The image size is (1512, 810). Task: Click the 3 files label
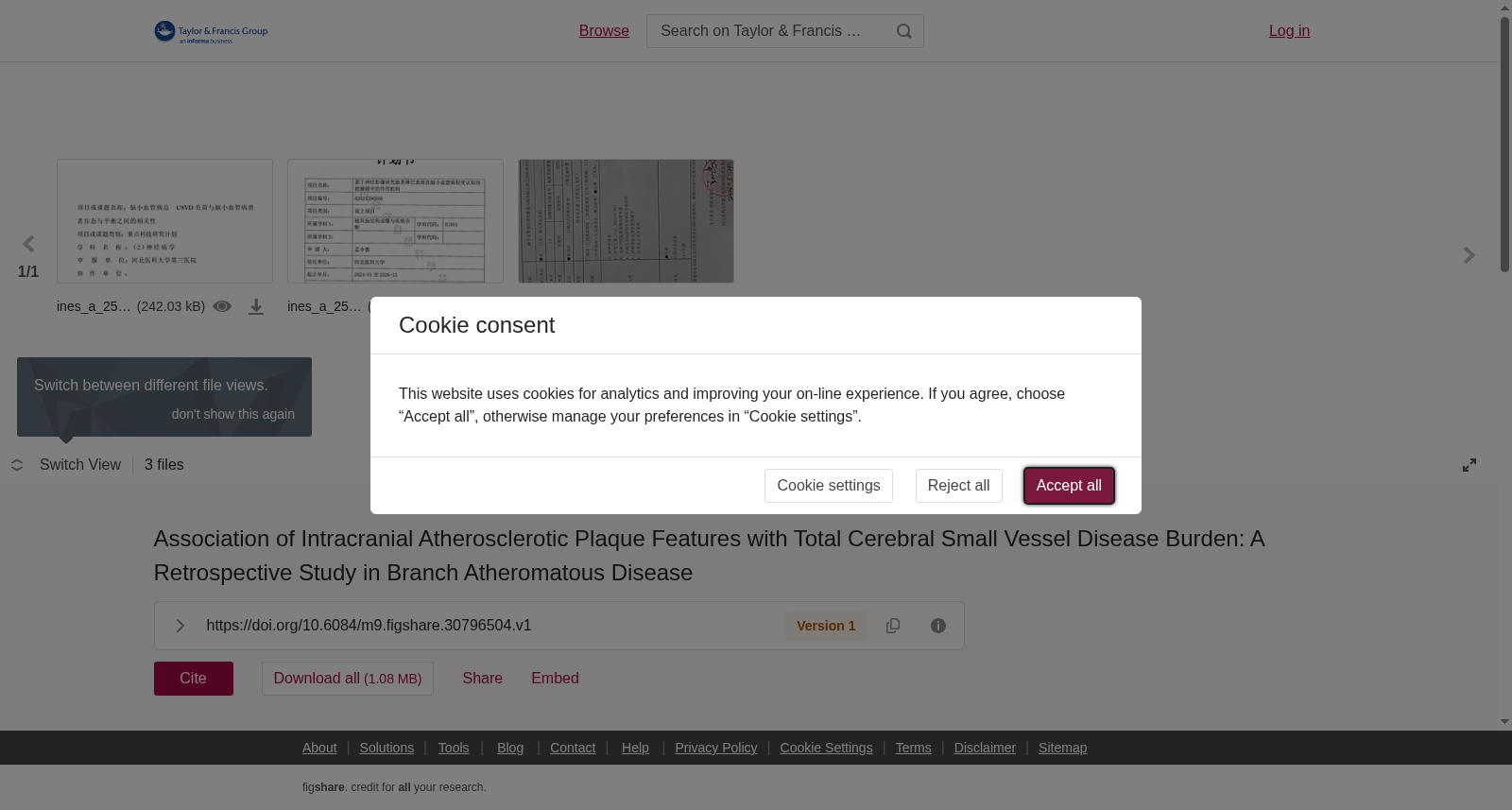164,465
